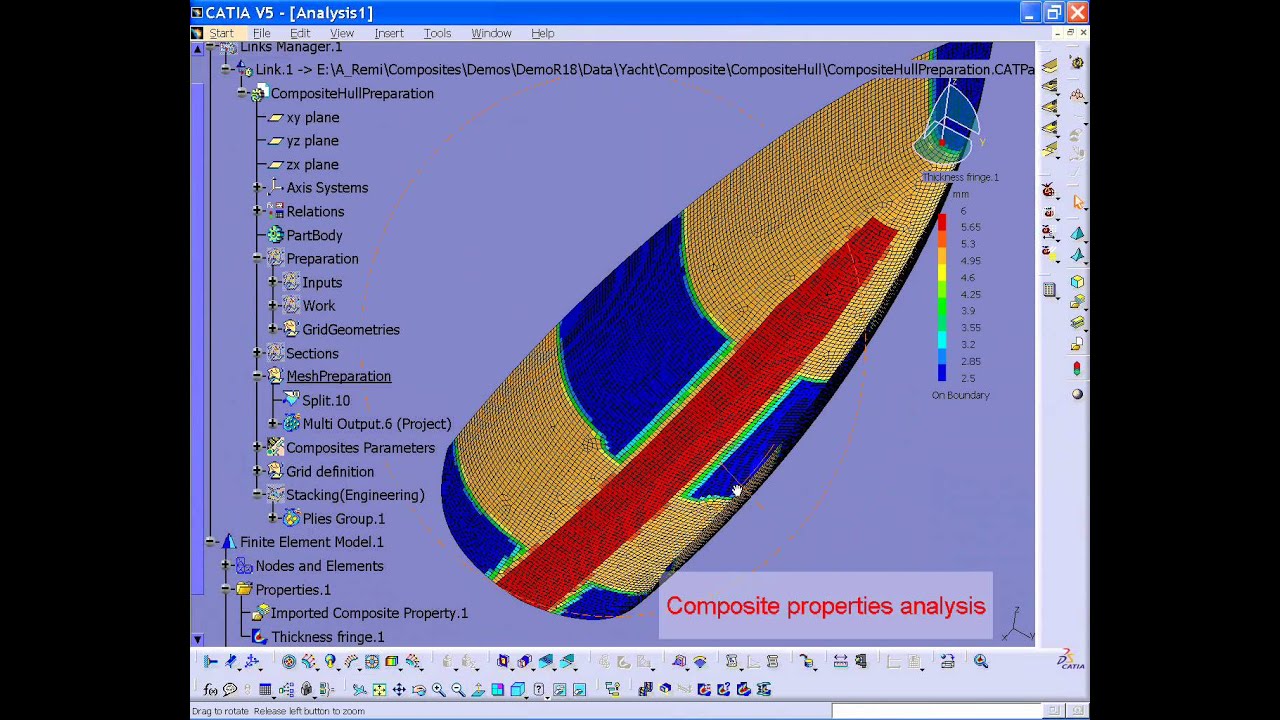The width and height of the screenshot is (1280, 720).
Task: Select the Rotate view icon
Action: pos(419,689)
